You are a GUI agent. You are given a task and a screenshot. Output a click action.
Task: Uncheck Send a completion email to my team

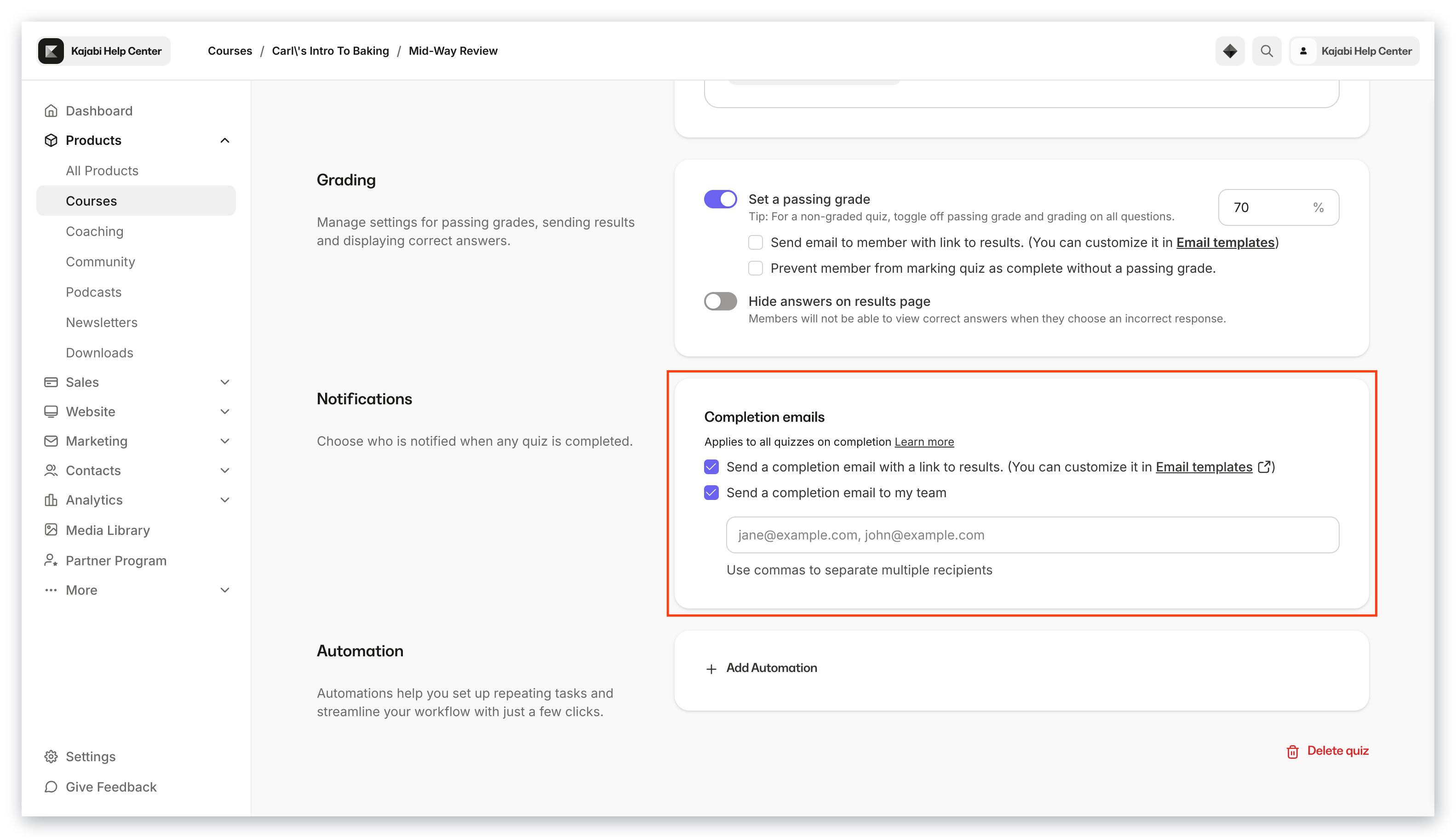click(x=711, y=493)
